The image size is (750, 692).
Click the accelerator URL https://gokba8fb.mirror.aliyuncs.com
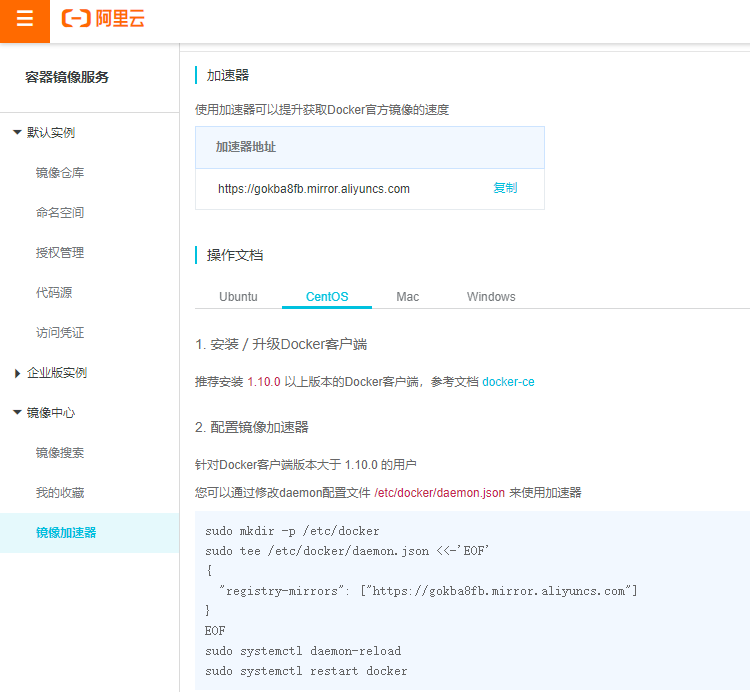314,189
